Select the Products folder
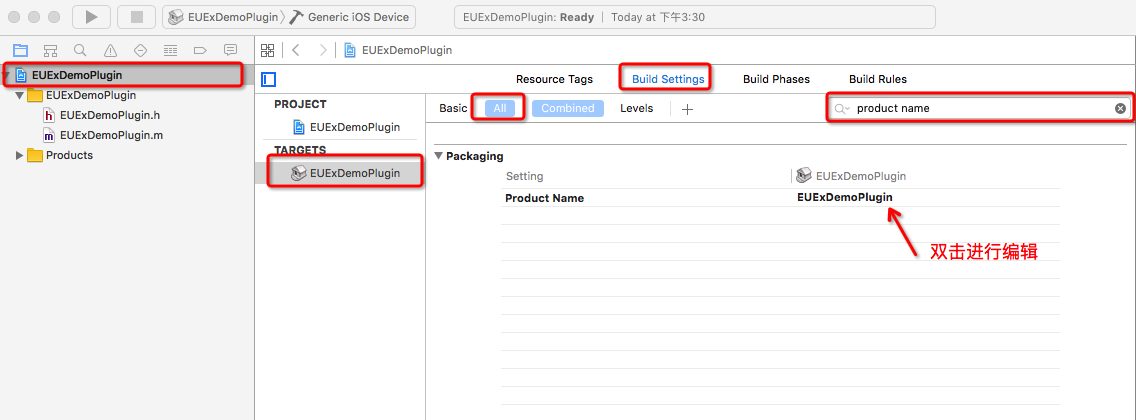 pos(69,155)
